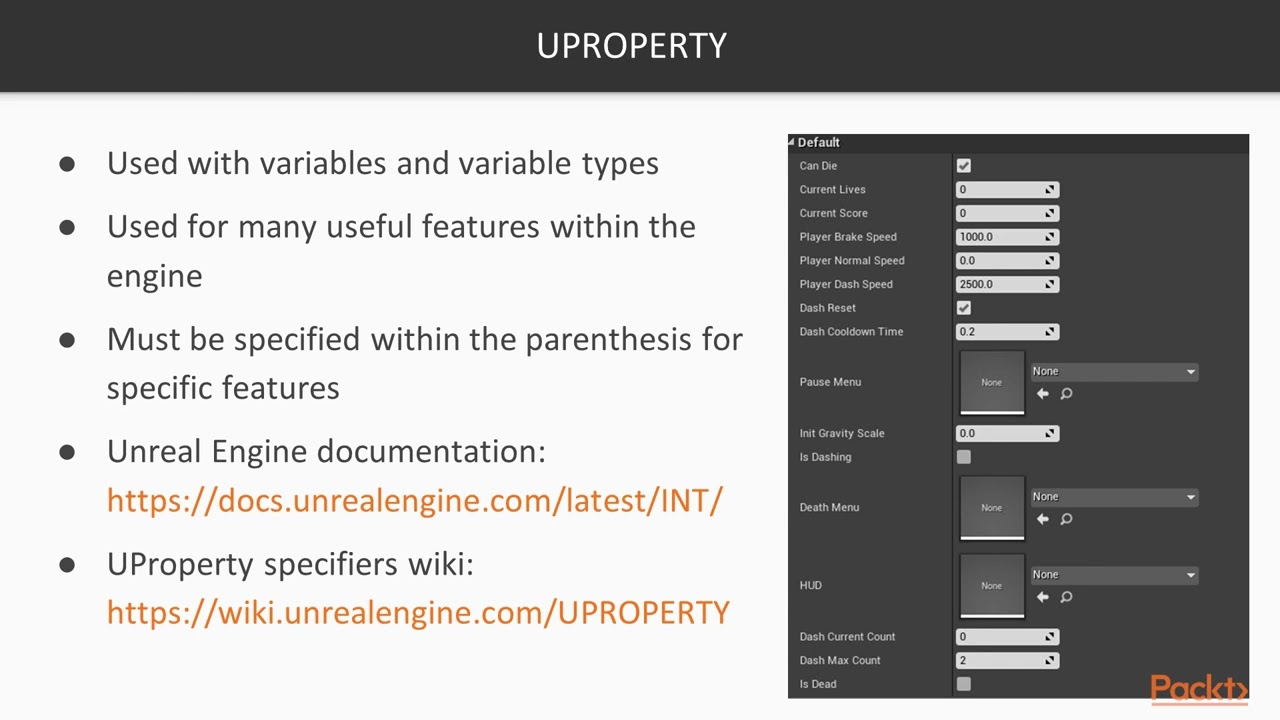Image resolution: width=1280 pixels, height=720 pixels.
Task: Browse to Pause Menu asset magnifier icon
Action: pyautogui.click(x=1066, y=394)
